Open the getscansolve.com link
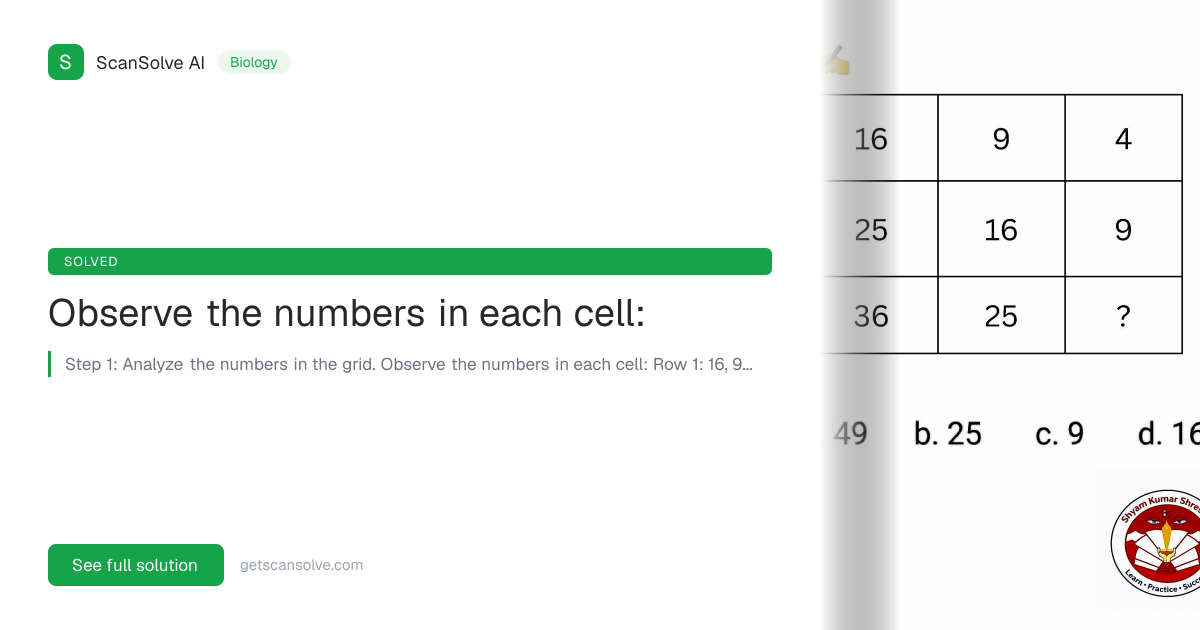The width and height of the screenshot is (1200, 630). pyautogui.click(x=301, y=564)
